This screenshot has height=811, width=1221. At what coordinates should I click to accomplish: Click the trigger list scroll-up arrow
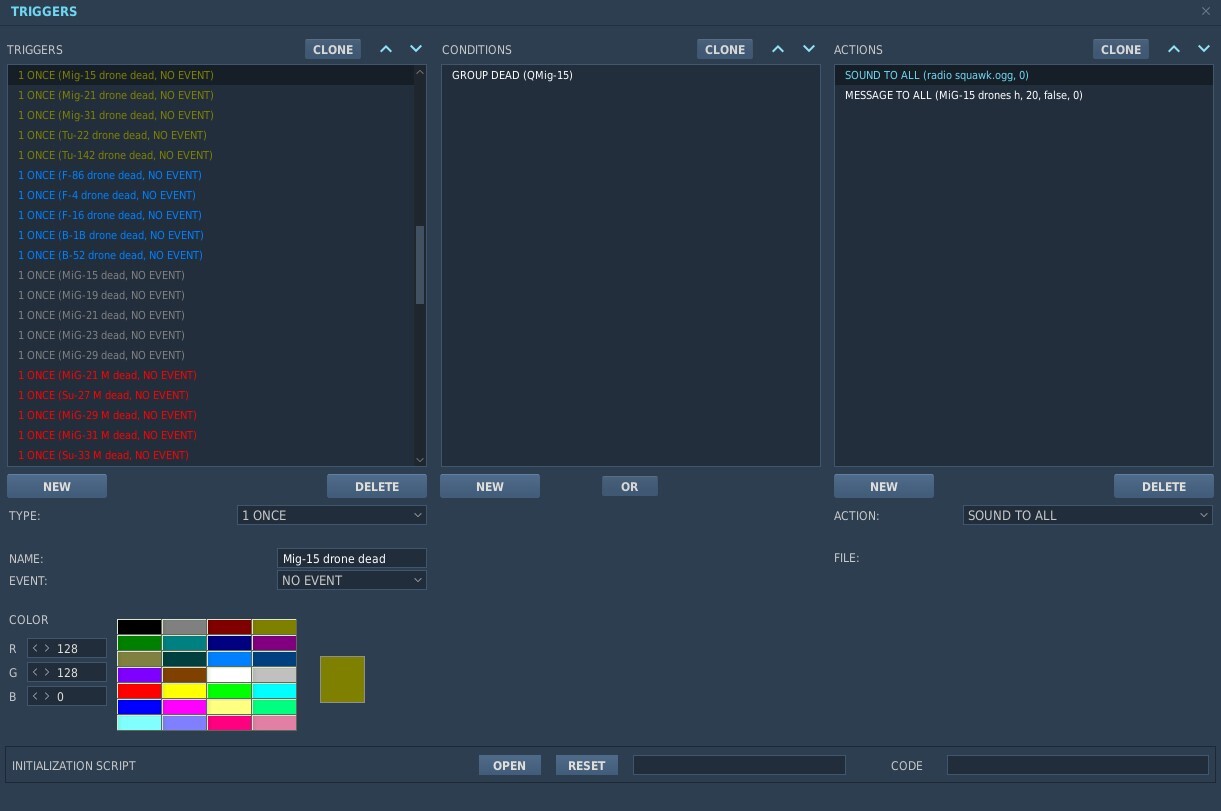click(x=420, y=73)
